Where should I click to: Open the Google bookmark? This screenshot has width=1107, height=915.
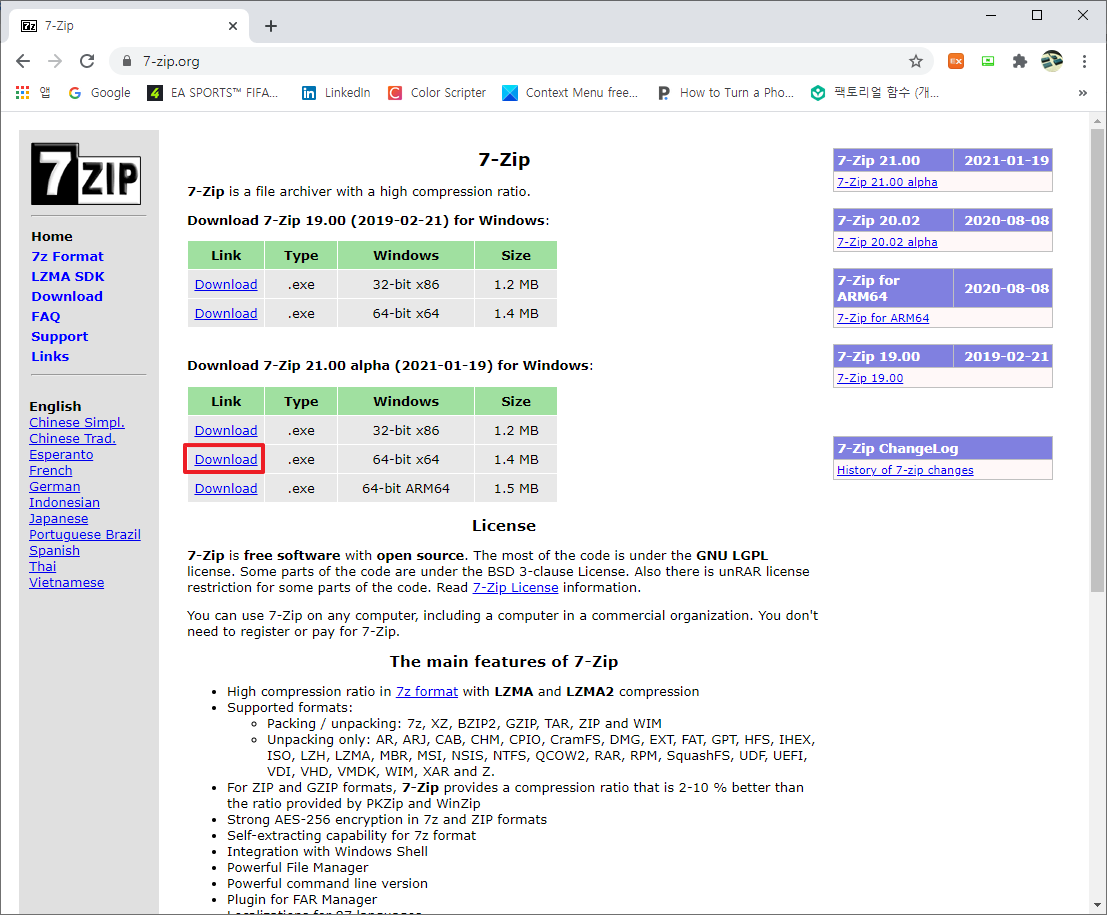(x=100, y=92)
